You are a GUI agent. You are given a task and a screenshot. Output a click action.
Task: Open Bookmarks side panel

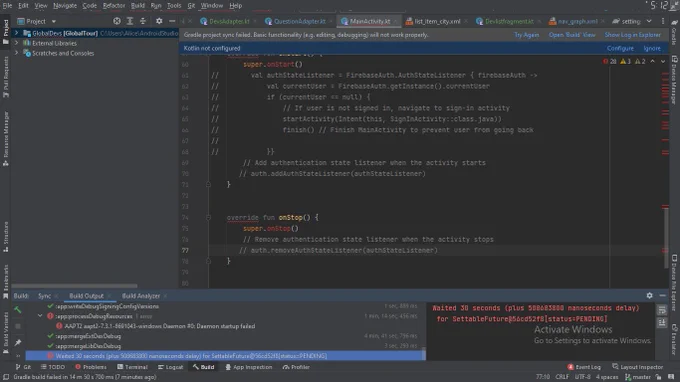tap(6, 282)
